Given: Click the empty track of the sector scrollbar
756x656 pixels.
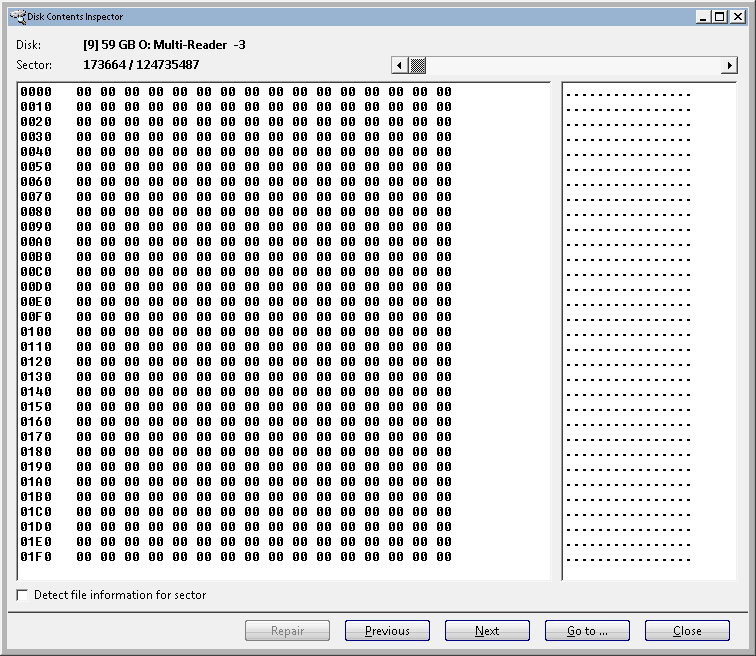Looking at the screenshot, I should [x=570, y=66].
